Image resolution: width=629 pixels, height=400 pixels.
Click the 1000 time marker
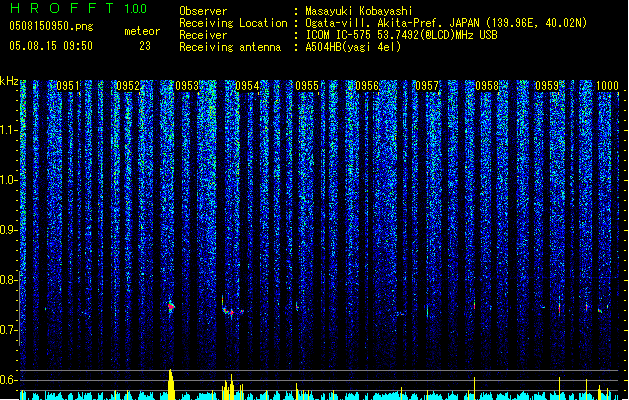coord(607,86)
